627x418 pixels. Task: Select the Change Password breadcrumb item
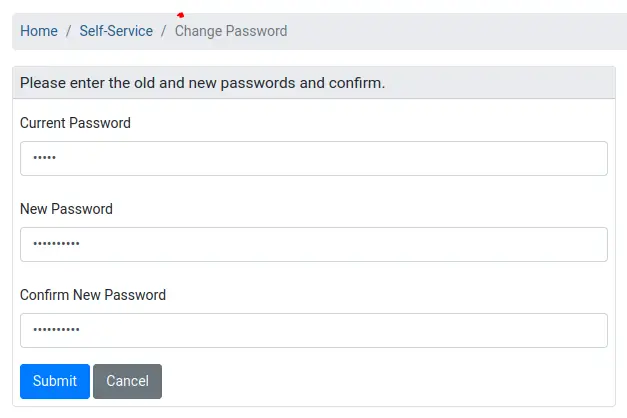pyautogui.click(x=231, y=31)
